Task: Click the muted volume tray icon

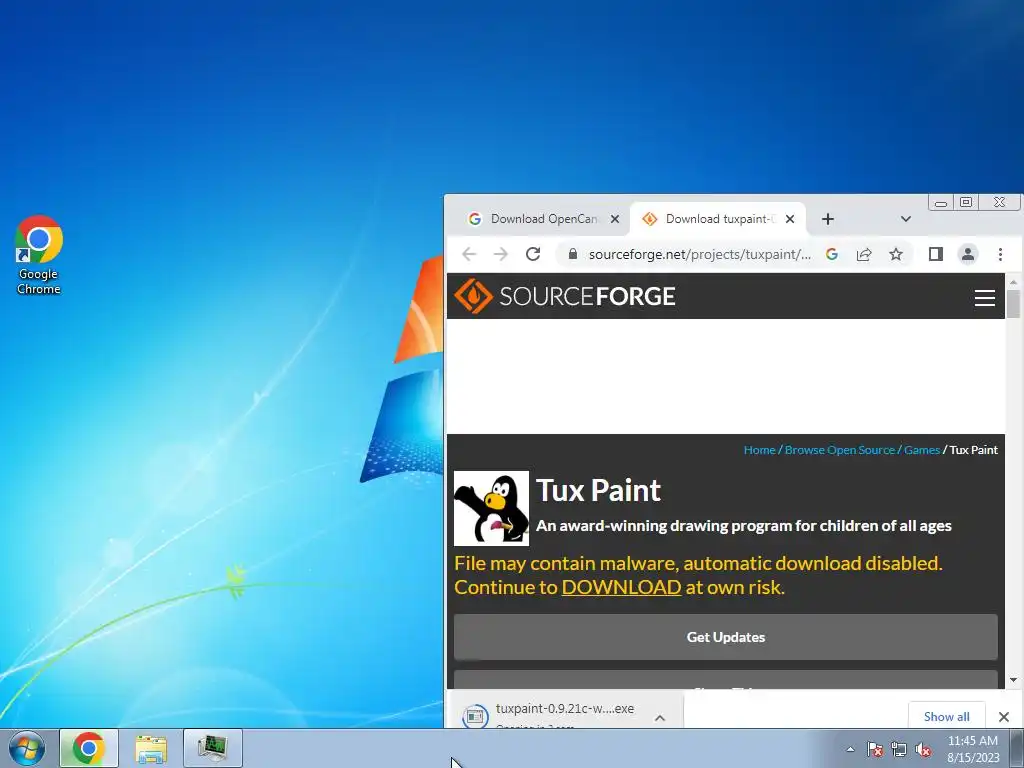Action: 923,749
